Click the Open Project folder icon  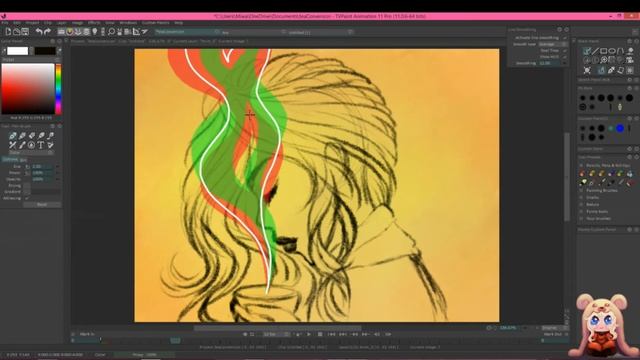[x=17, y=31]
